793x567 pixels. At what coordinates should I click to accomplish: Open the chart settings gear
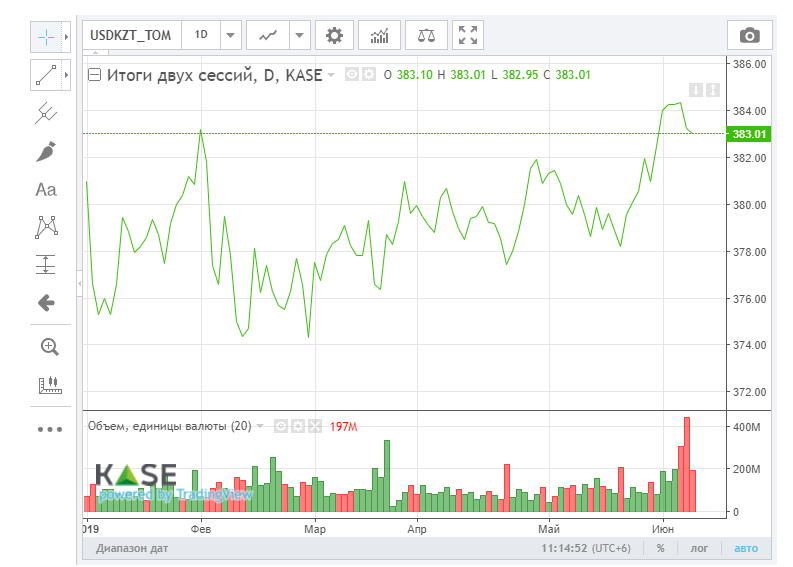pyautogui.click(x=334, y=35)
